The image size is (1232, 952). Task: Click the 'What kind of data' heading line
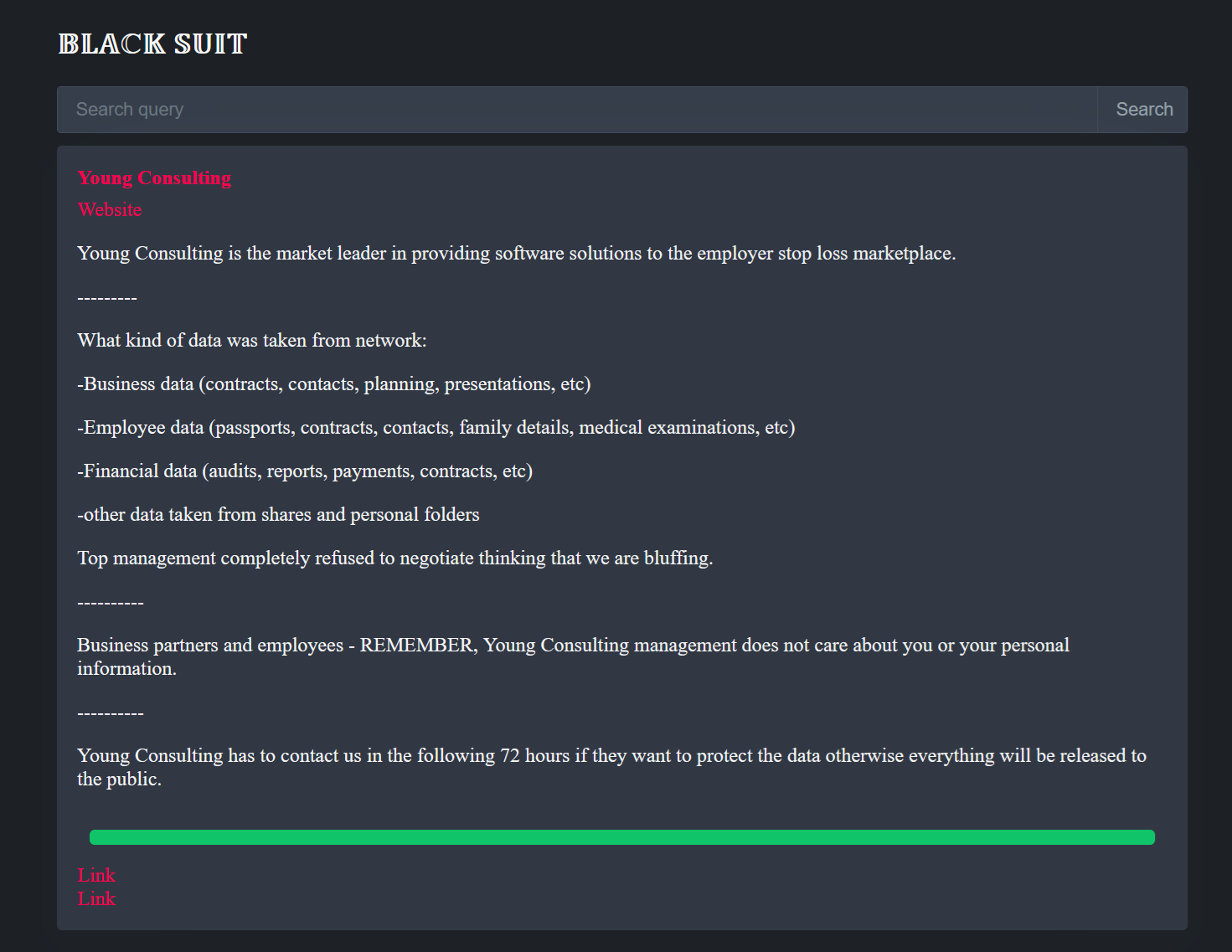252,341
